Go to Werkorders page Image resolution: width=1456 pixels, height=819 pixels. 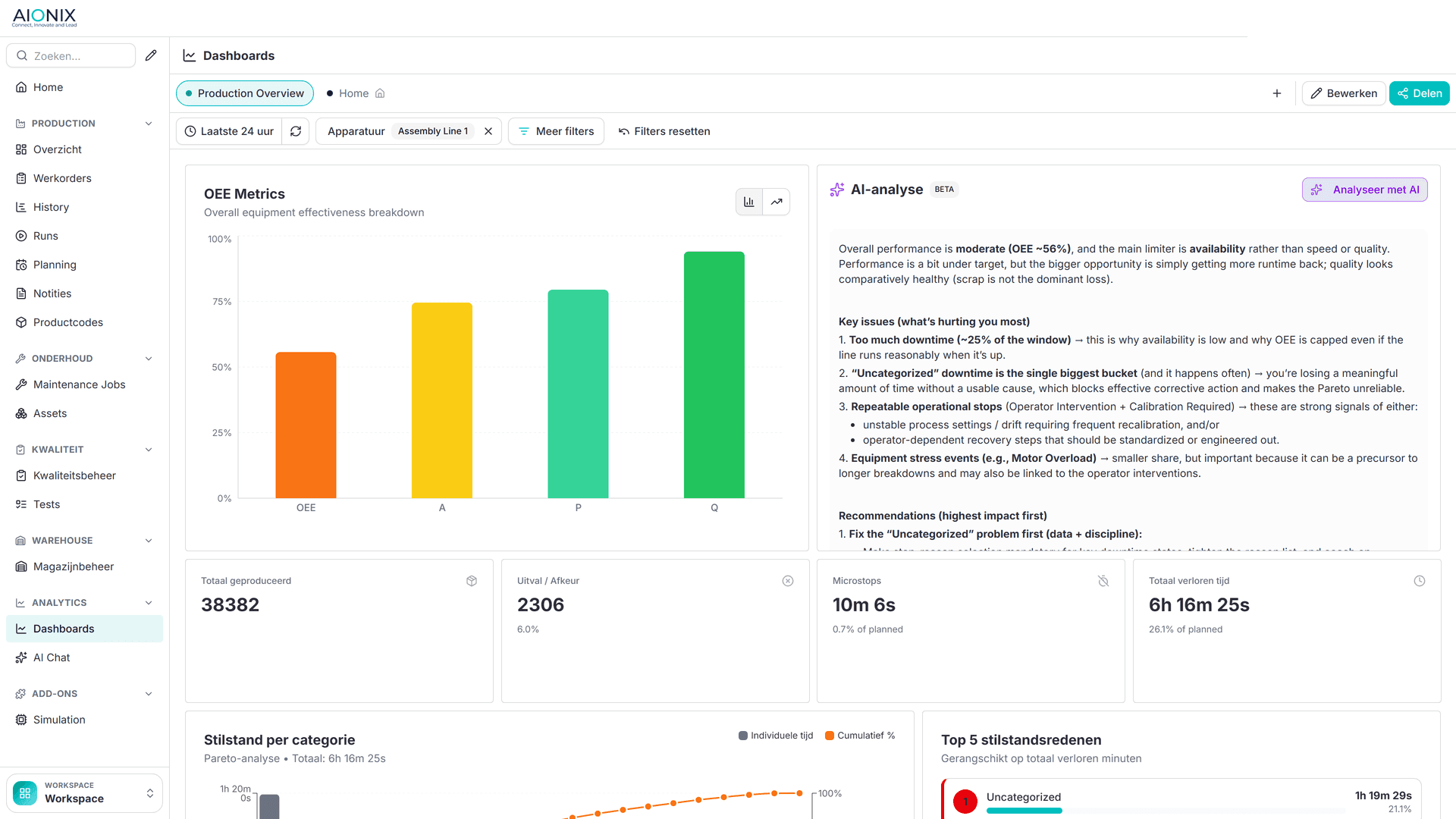point(84,178)
